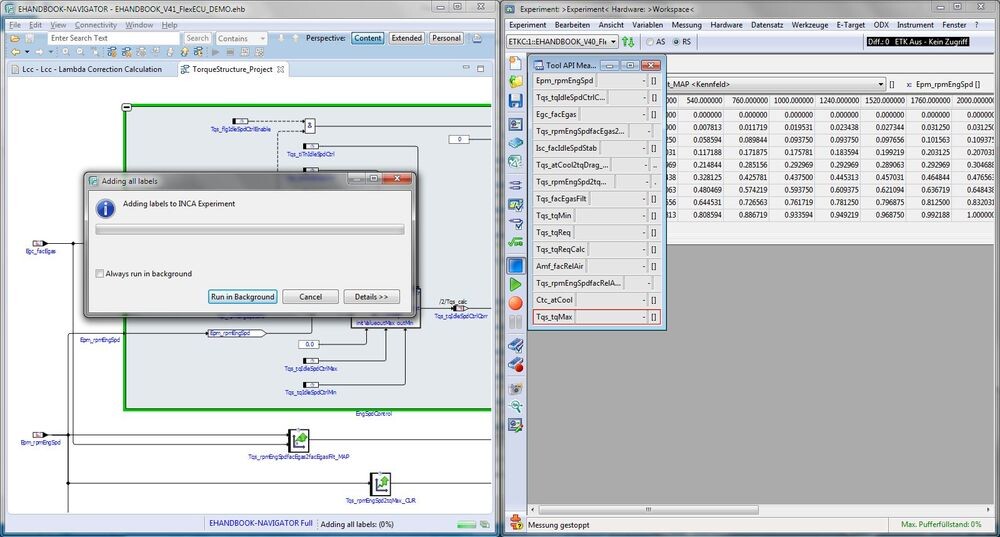Click the Amf_facRelAir variable label
This screenshot has height=537, width=1000.
pos(559,266)
